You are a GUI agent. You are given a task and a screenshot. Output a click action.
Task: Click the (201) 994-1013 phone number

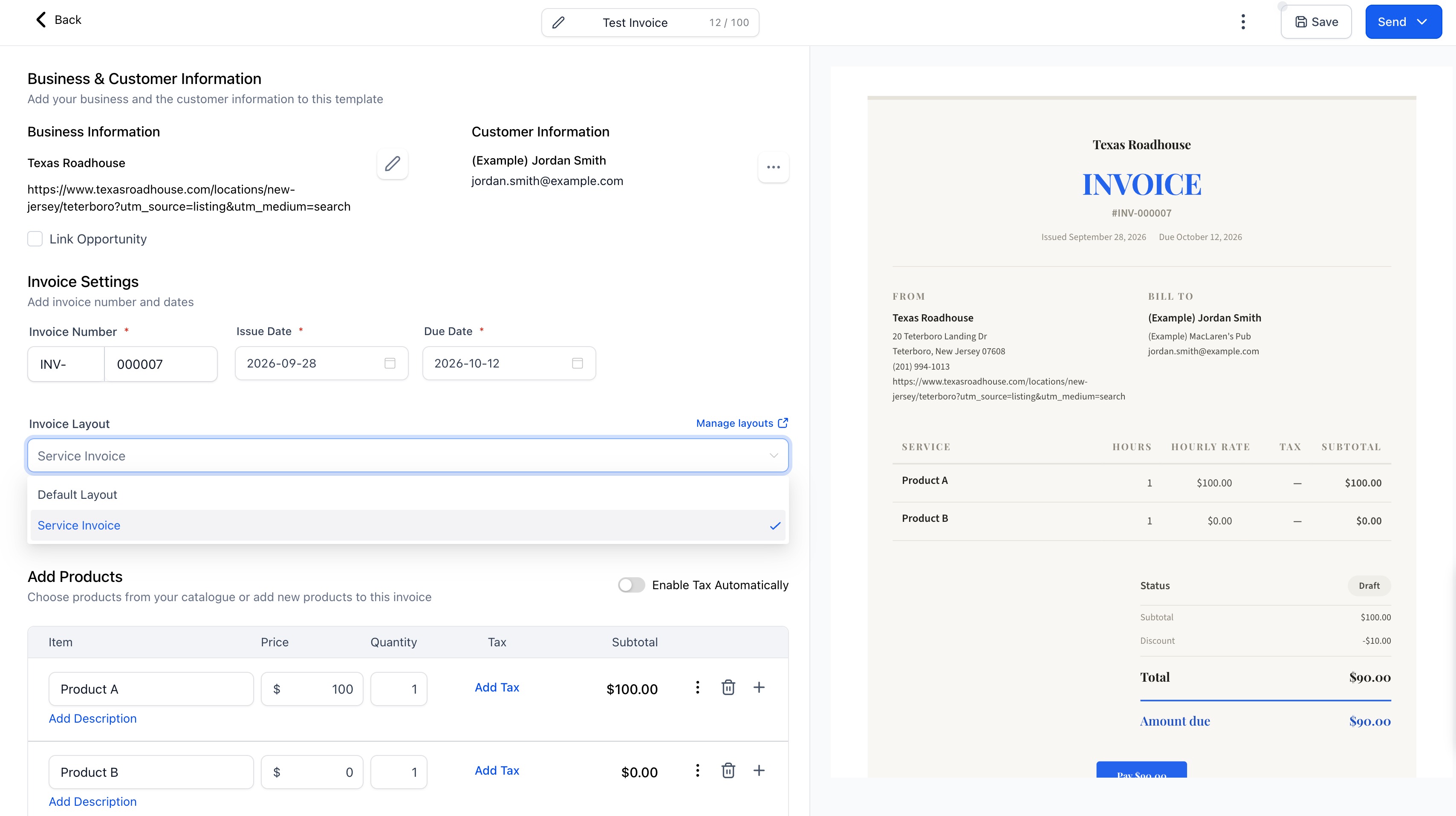pyautogui.click(x=921, y=367)
